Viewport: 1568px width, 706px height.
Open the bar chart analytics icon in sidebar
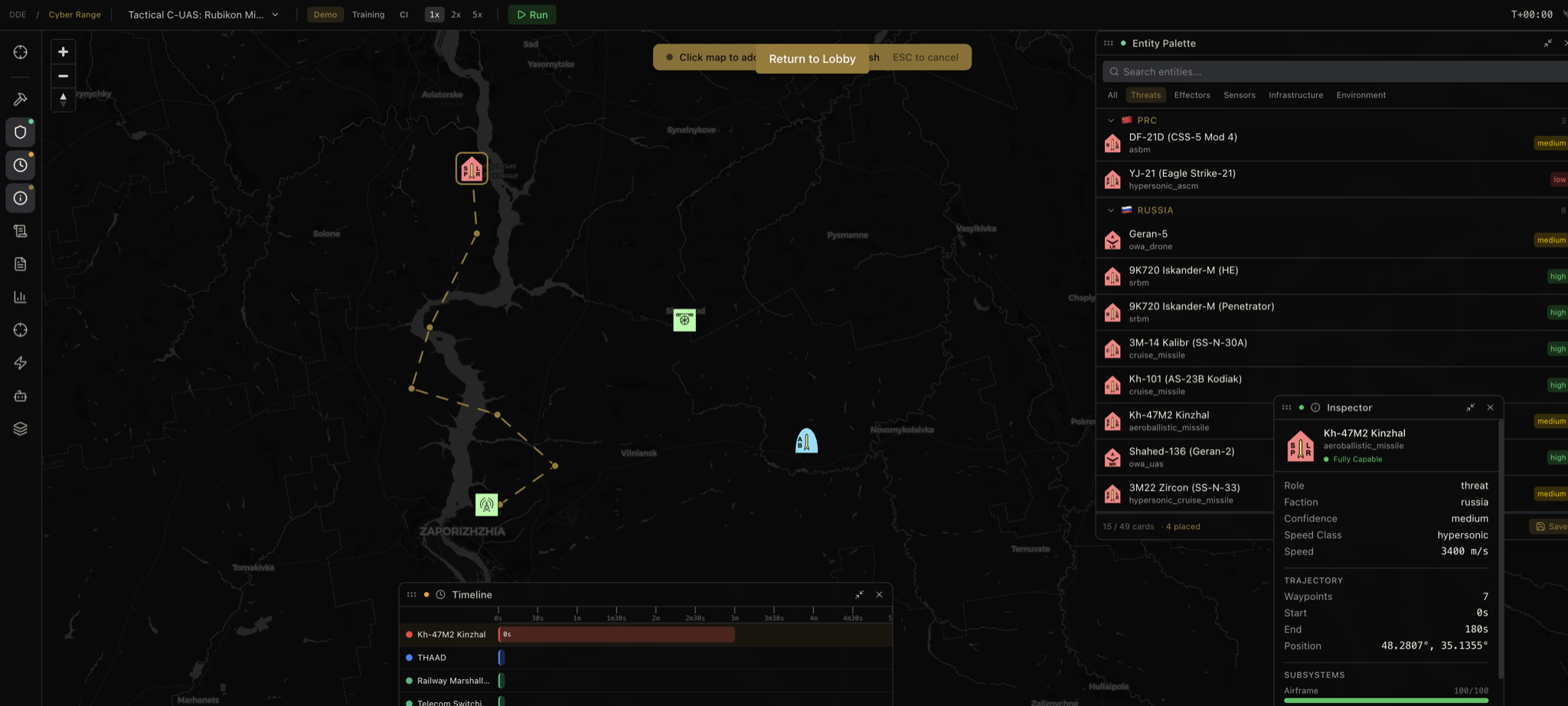coord(21,297)
